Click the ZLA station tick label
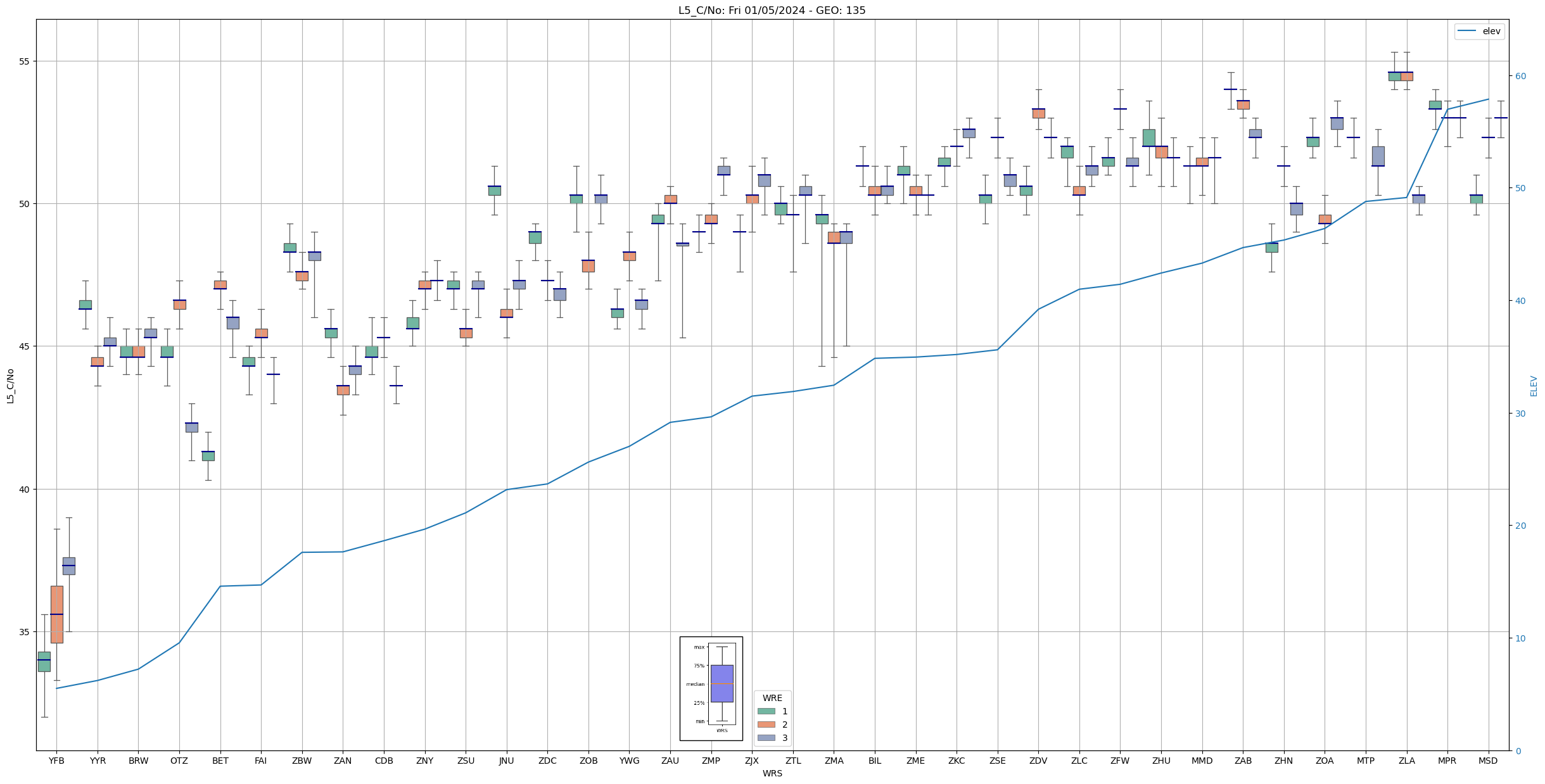 click(1406, 761)
